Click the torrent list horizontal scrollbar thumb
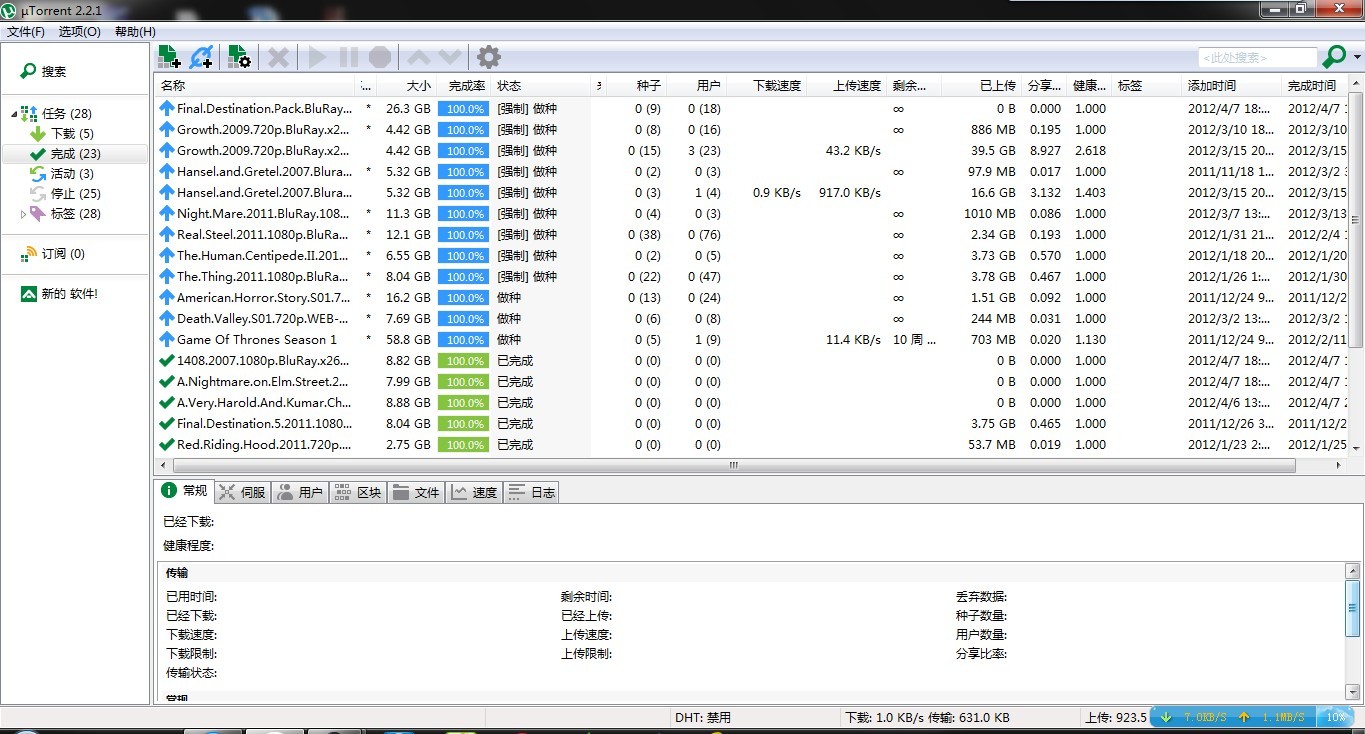This screenshot has width=1365, height=734. (x=733, y=465)
